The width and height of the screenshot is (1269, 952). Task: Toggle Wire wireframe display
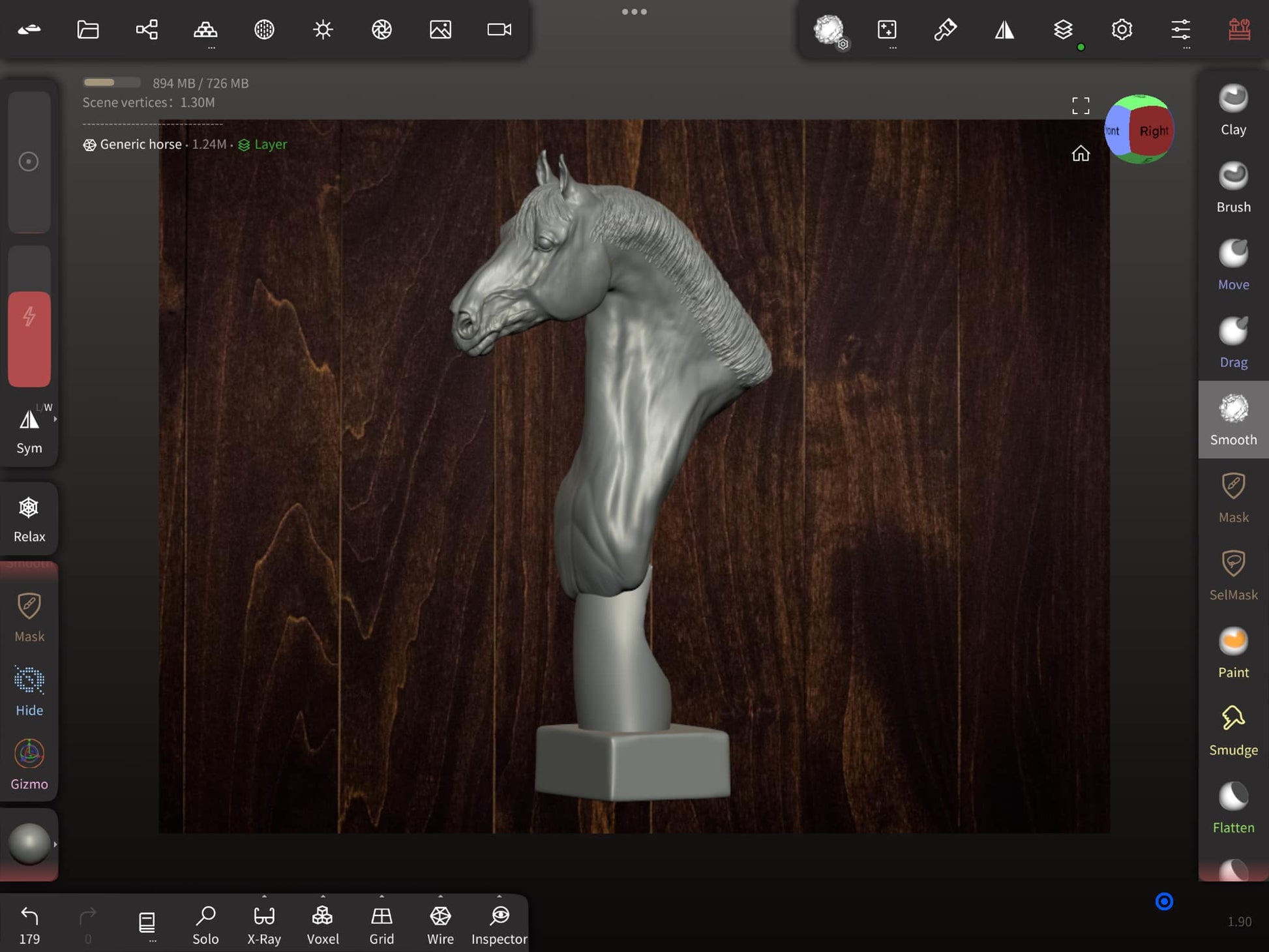pos(440,924)
